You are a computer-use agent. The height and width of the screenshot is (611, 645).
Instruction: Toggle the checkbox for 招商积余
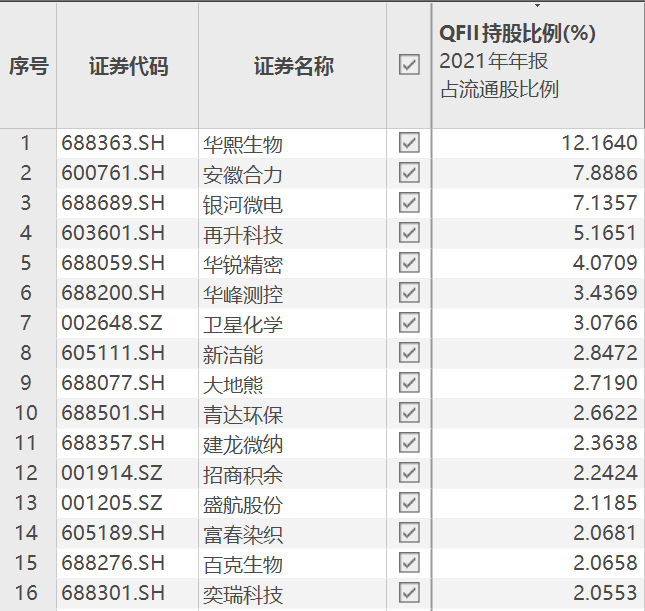408,473
